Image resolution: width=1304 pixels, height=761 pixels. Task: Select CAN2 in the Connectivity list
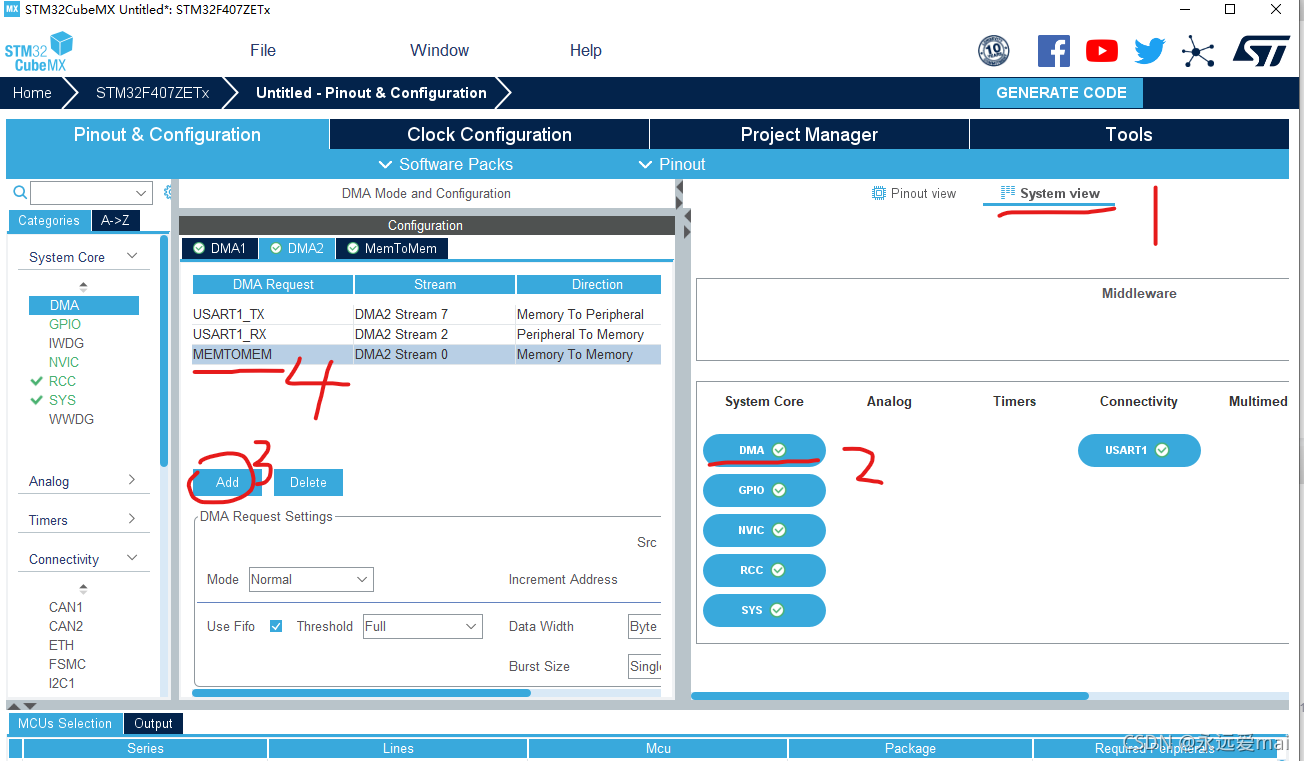66,626
